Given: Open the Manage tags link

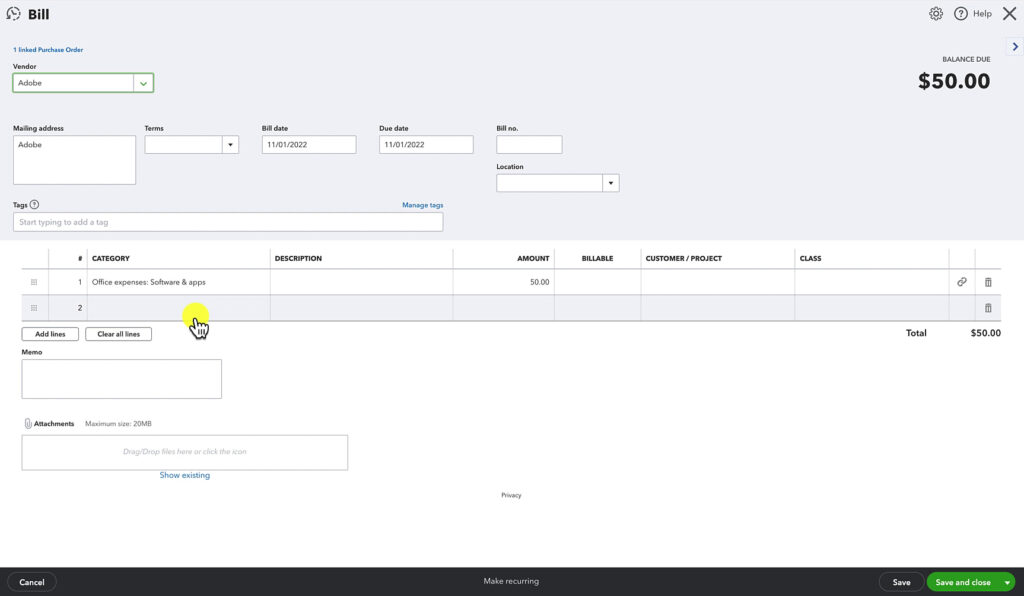Looking at the screenshot, I should pos(422,204).
